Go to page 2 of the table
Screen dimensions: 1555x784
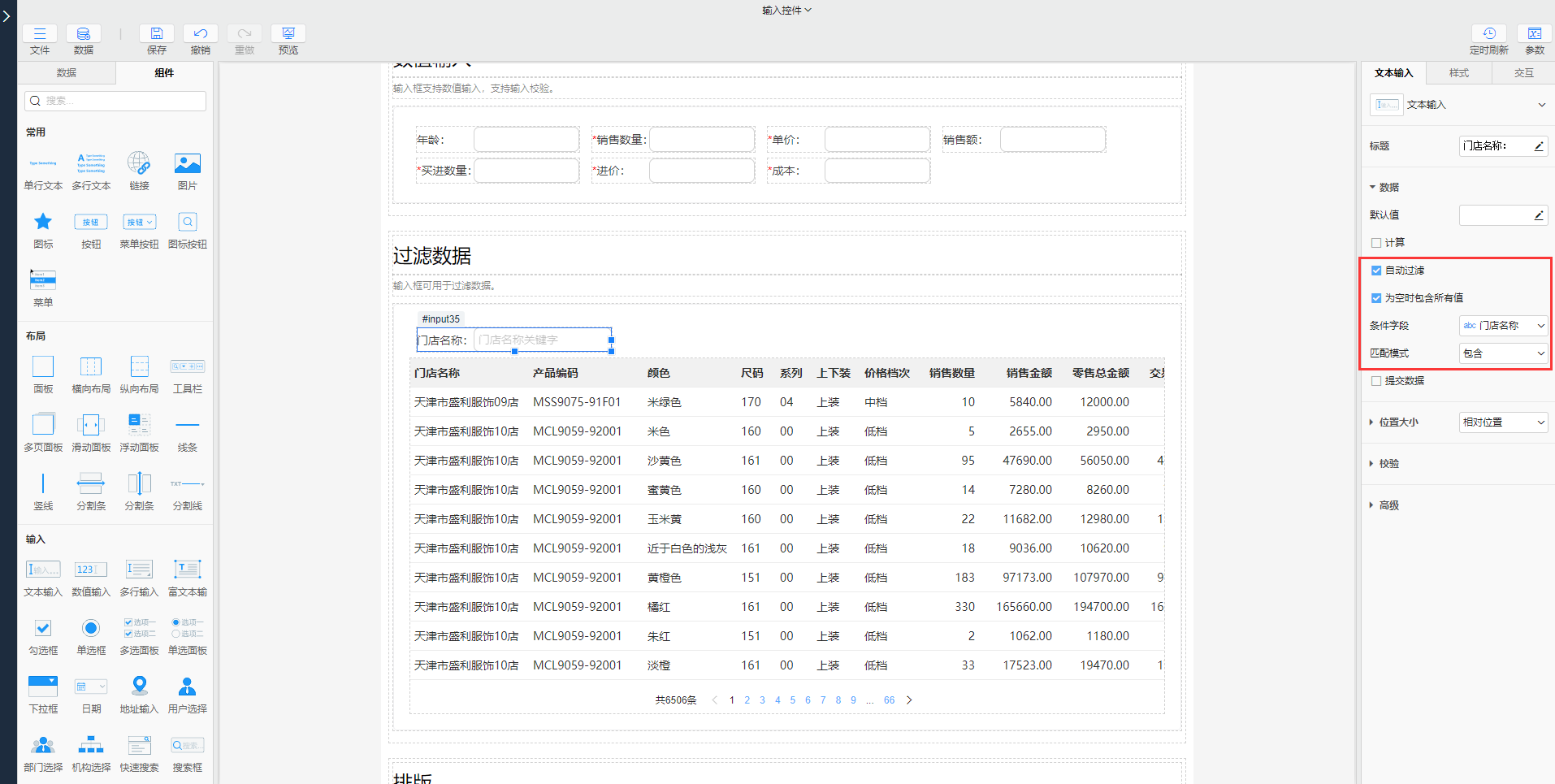[x=747, y=700]
